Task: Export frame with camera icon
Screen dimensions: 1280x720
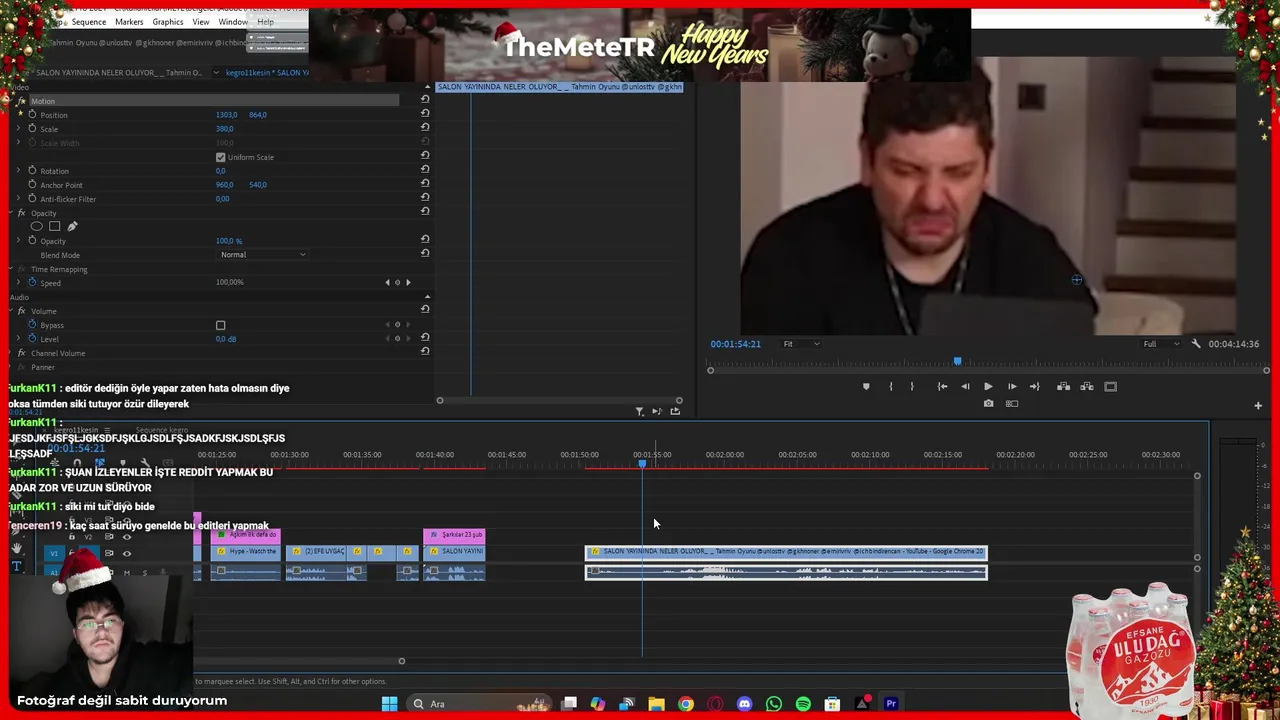Action: pos(988,404)
